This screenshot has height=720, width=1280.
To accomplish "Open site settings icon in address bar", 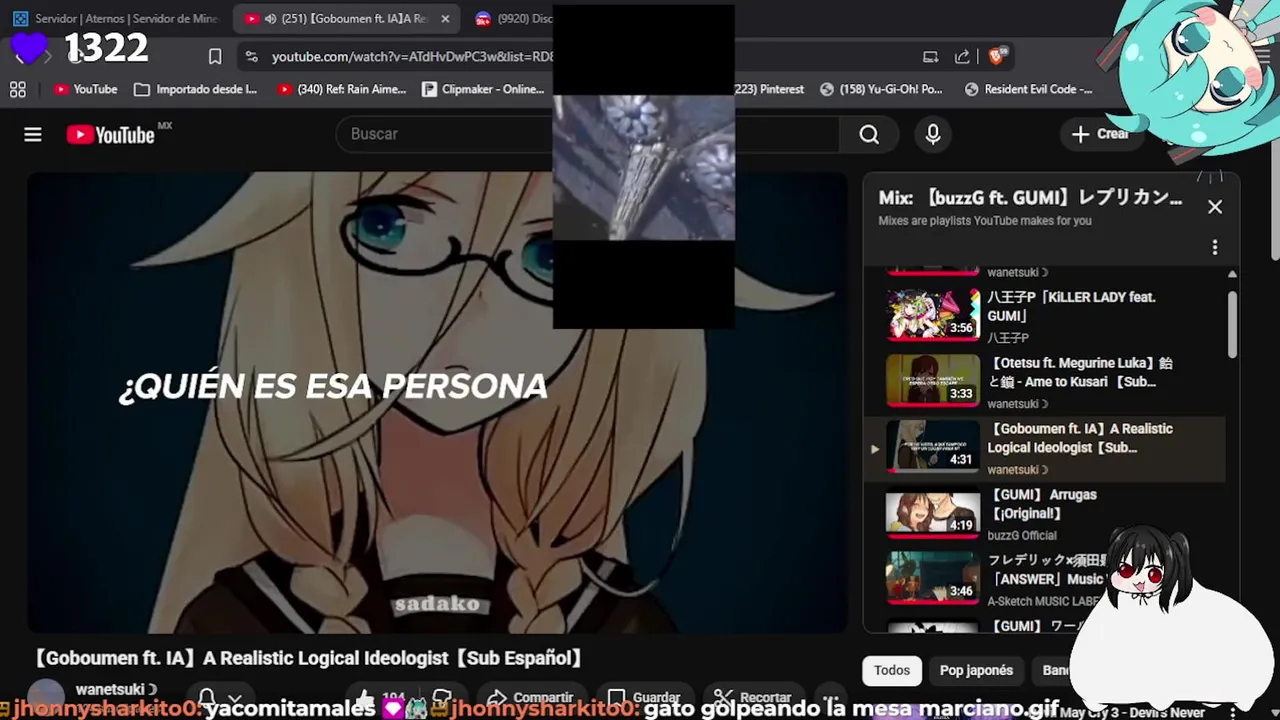I will point(251,57).
